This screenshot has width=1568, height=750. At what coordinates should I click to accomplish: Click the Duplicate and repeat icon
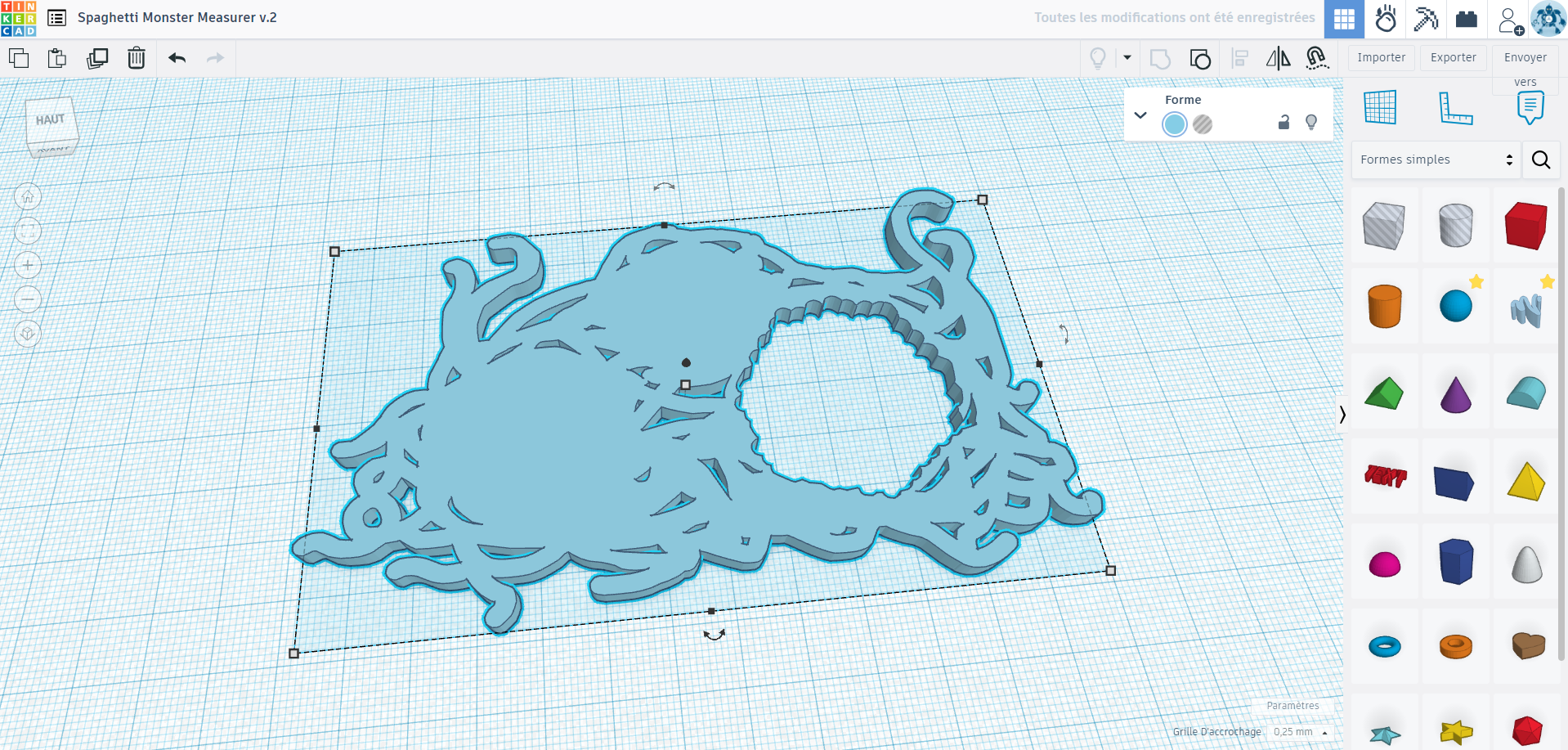pos(97,58)
